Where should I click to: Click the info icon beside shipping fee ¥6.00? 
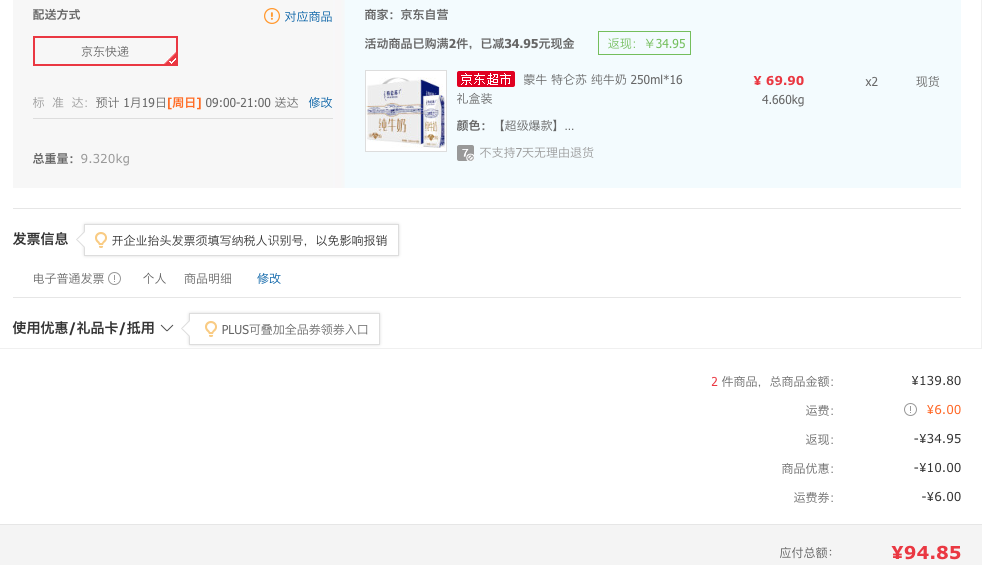pyautogui.click(x=910, y=410)
